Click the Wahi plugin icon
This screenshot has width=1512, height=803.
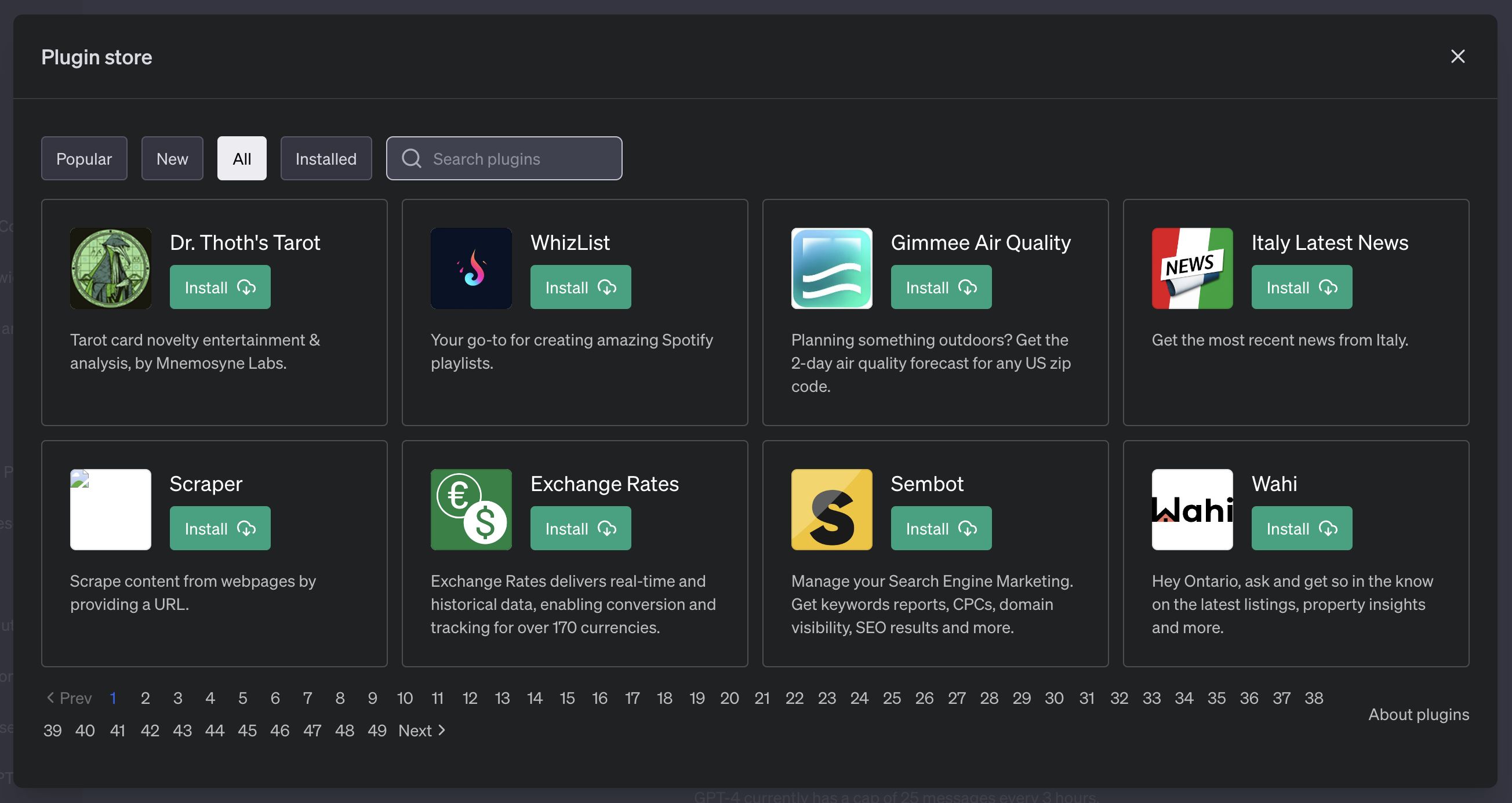(x=1192, y=509)
